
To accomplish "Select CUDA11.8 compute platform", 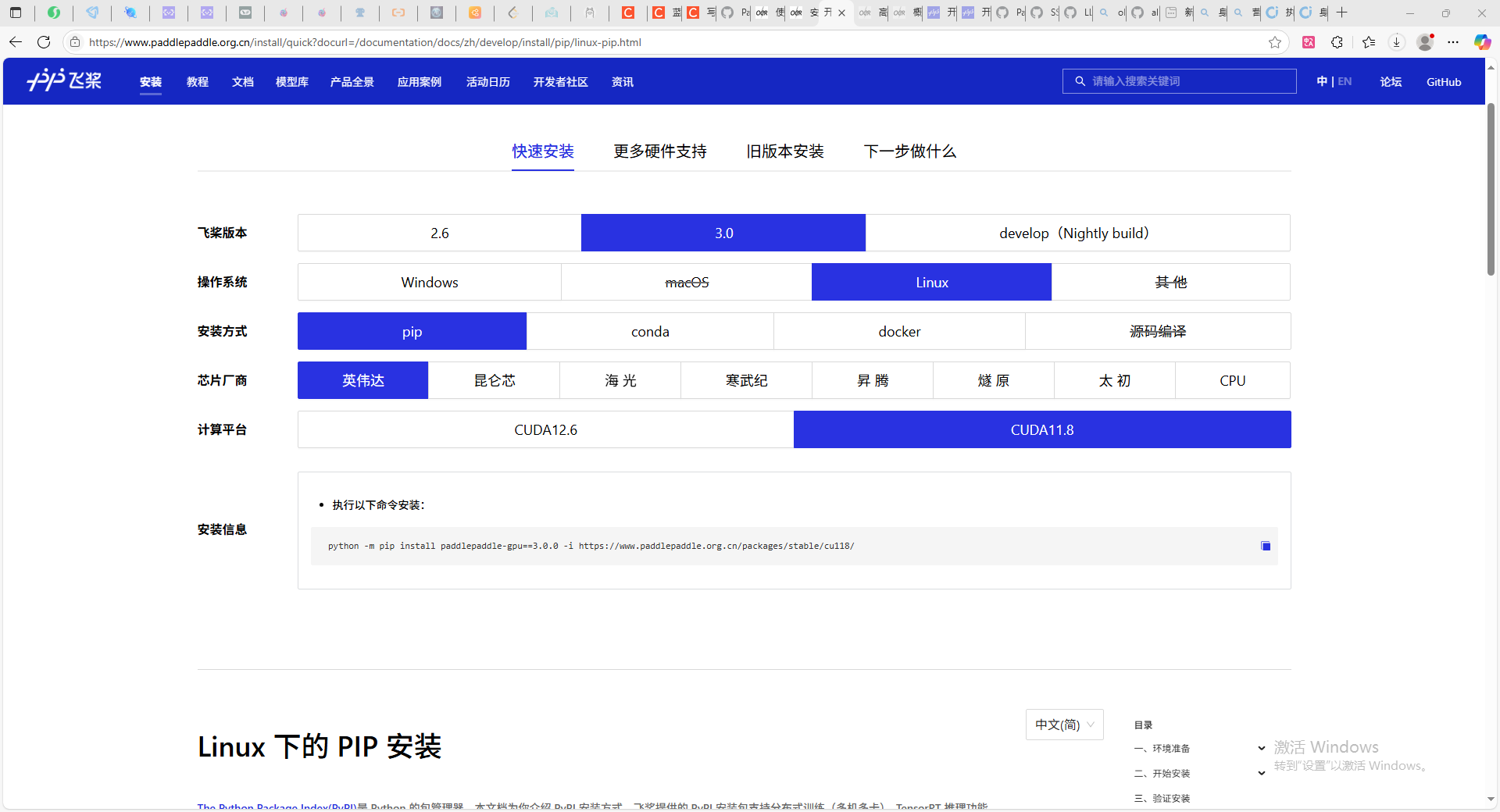I will click(x=1042, y=429).
